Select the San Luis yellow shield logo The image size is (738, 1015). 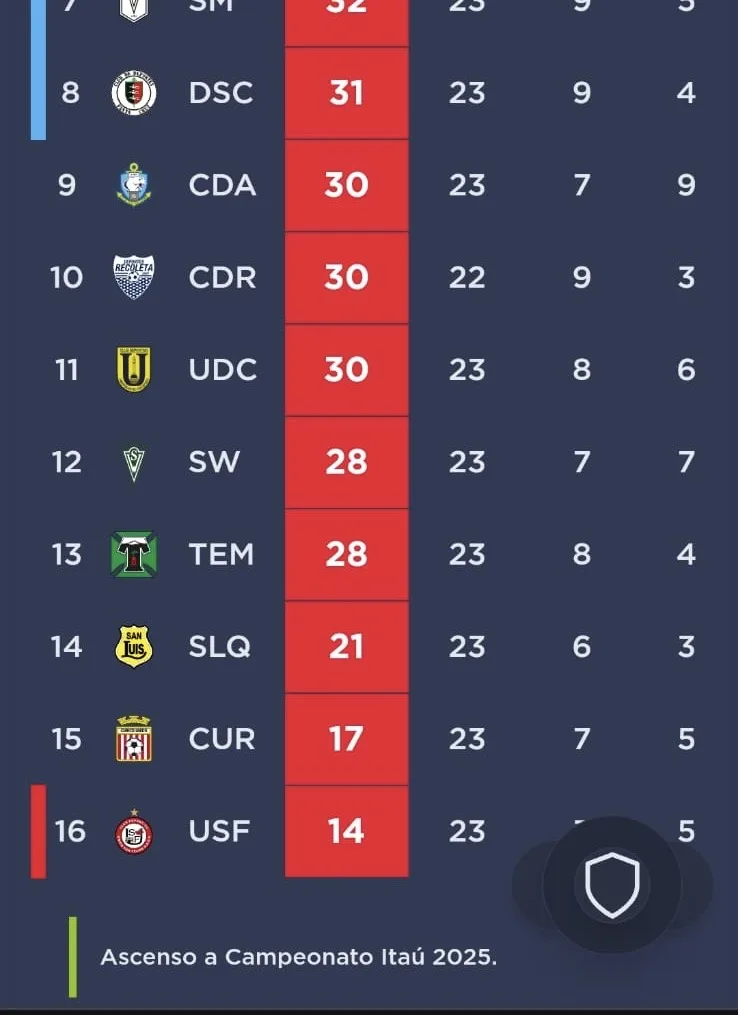click(134, 646)
